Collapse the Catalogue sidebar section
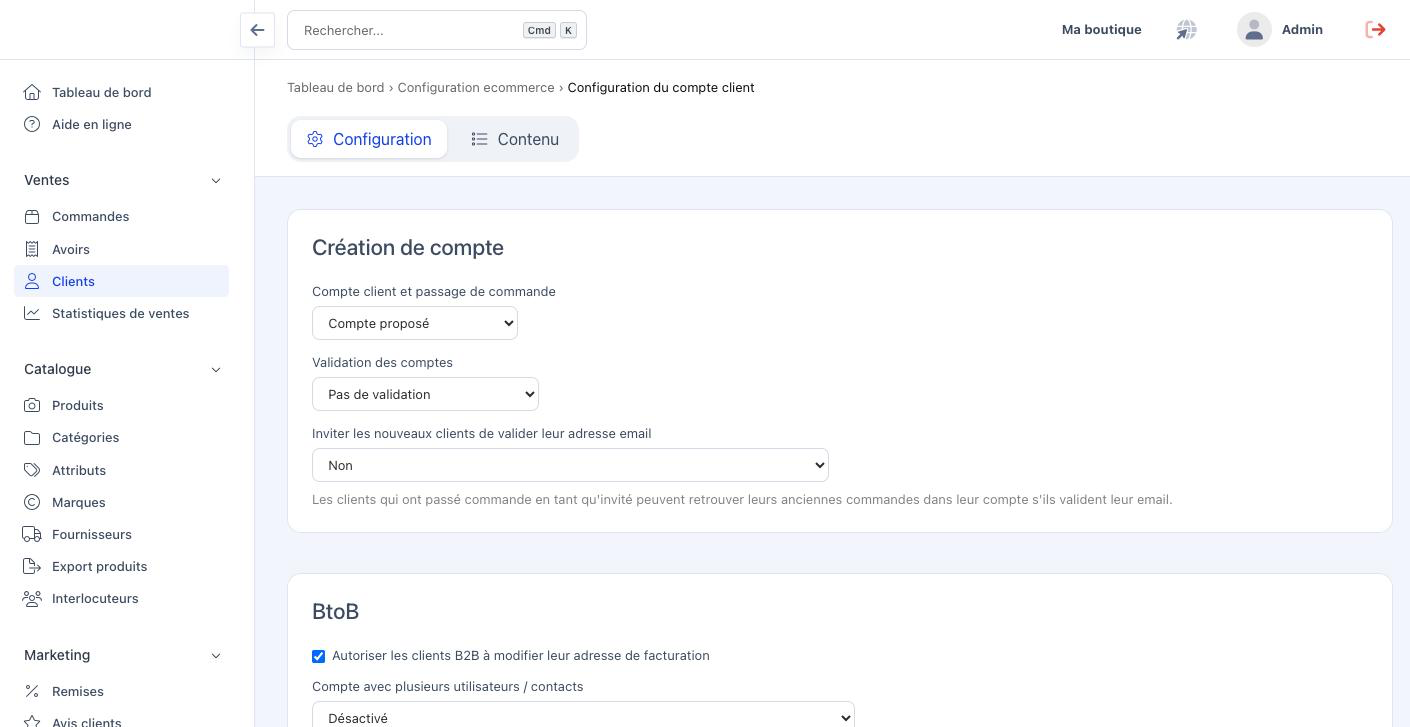 point(216,369)
